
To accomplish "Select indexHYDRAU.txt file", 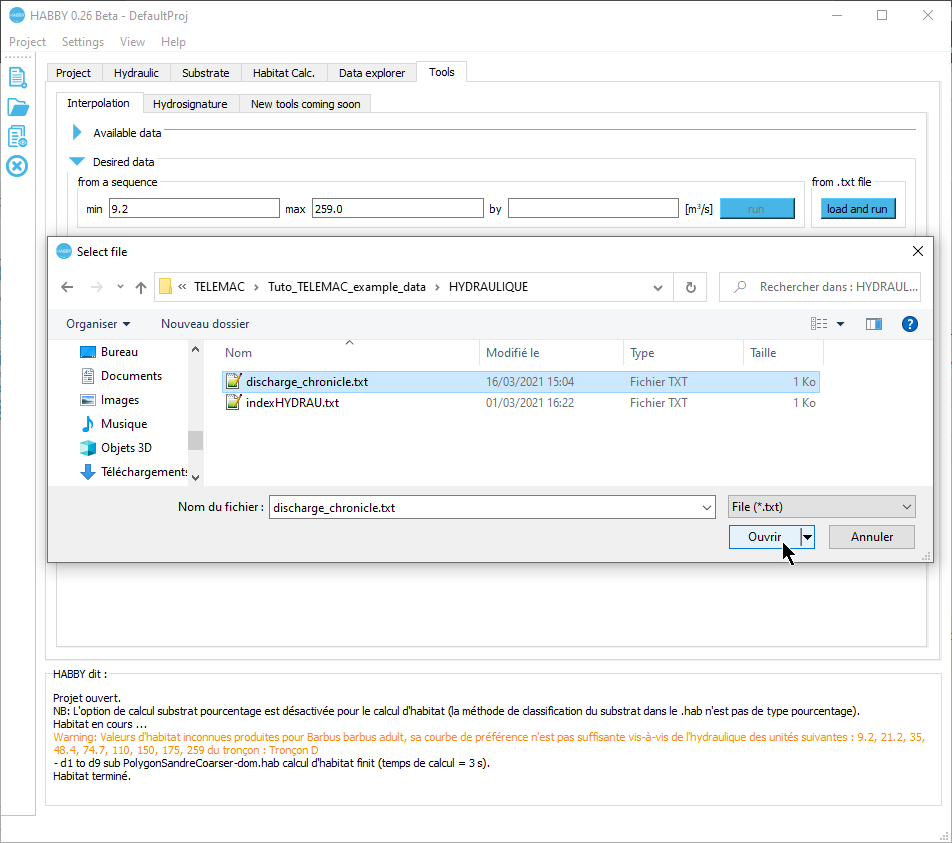I will [292, 403].
